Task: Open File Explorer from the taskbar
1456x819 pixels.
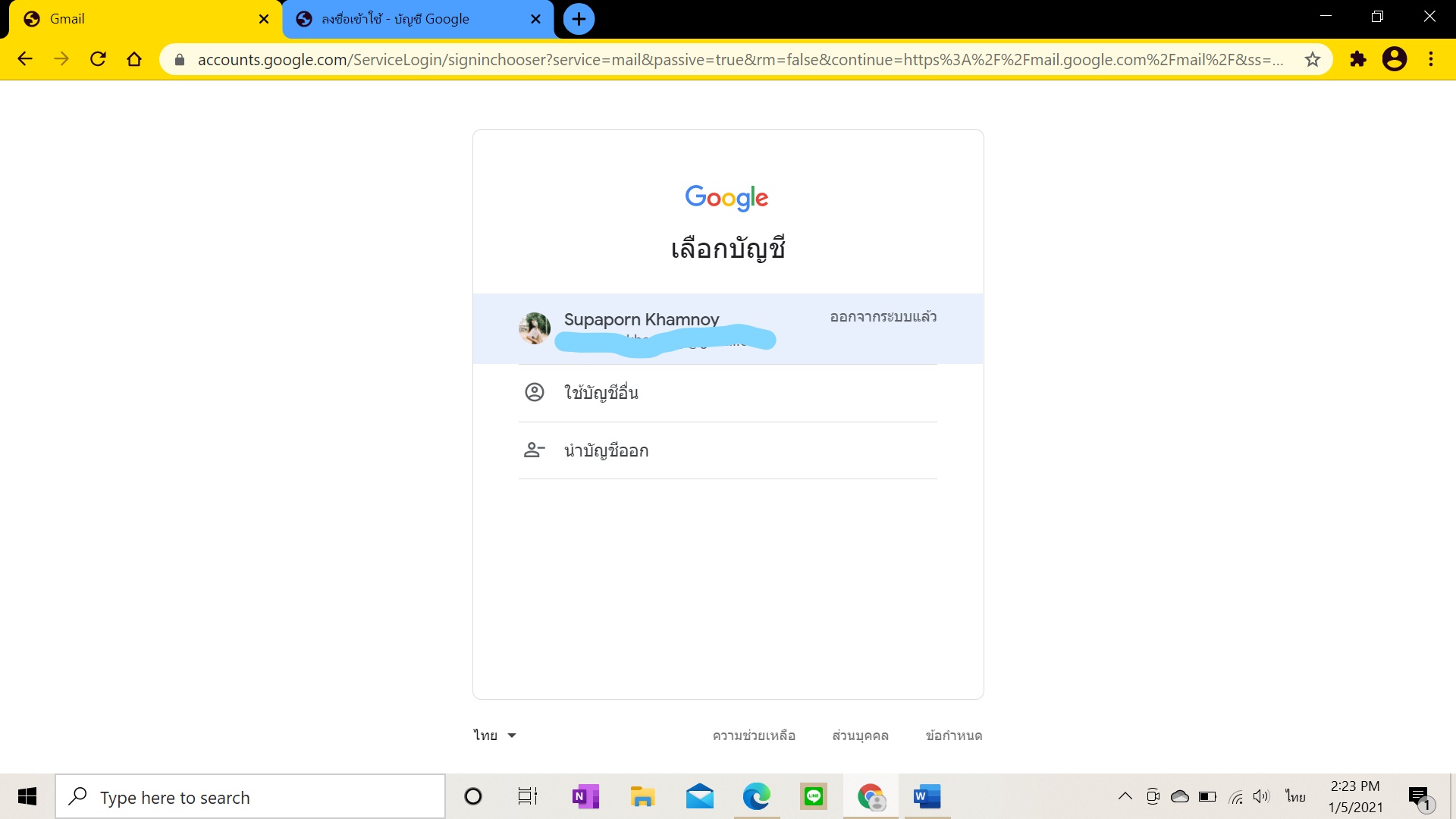Action: [x=642, y=796]
